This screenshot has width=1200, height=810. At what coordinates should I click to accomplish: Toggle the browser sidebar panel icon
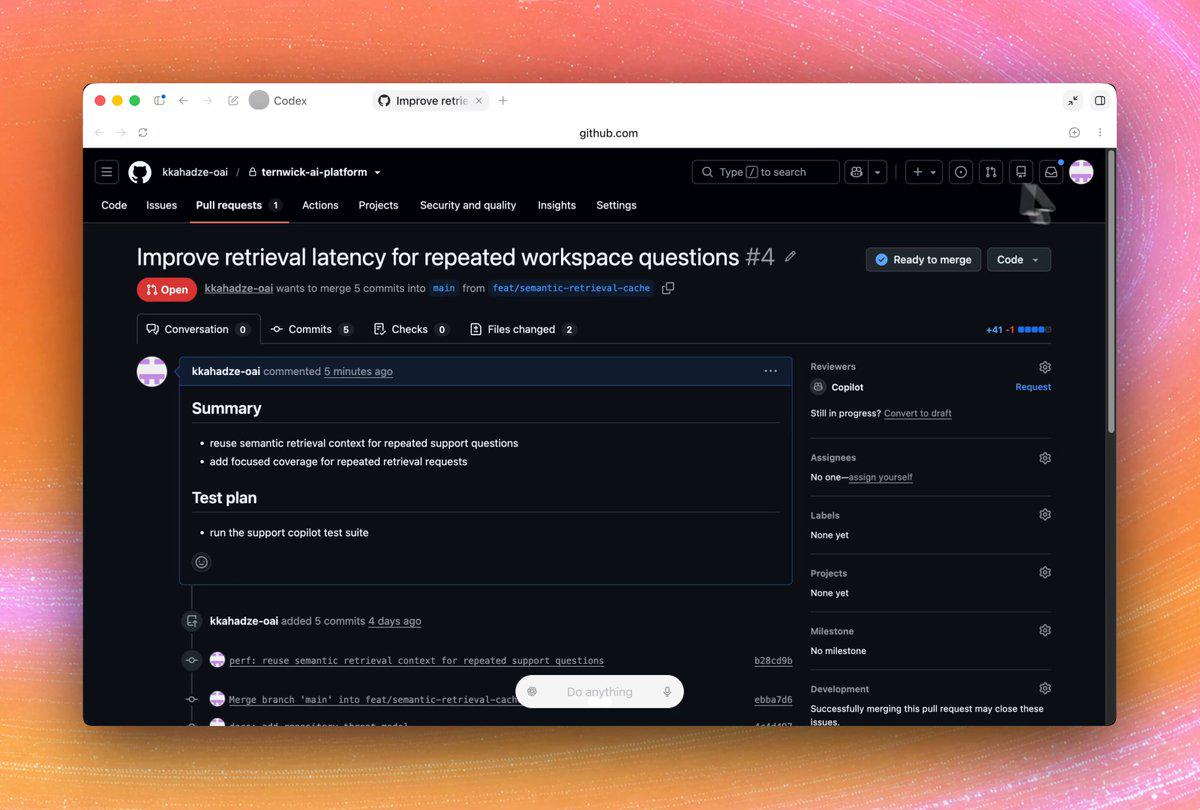(x=160, y=101)
